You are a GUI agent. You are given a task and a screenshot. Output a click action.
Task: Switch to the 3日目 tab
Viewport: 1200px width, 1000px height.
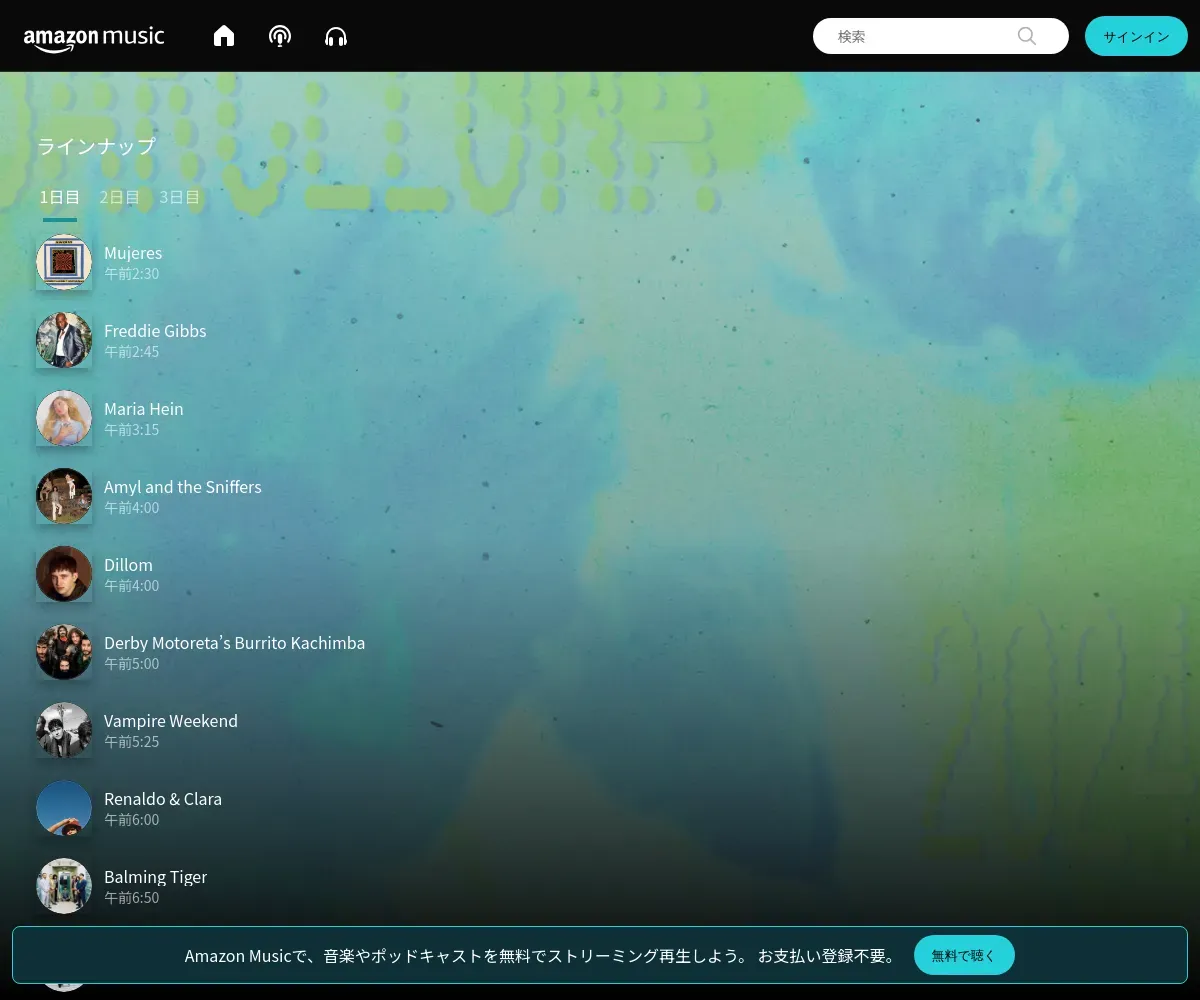point(180,197)
